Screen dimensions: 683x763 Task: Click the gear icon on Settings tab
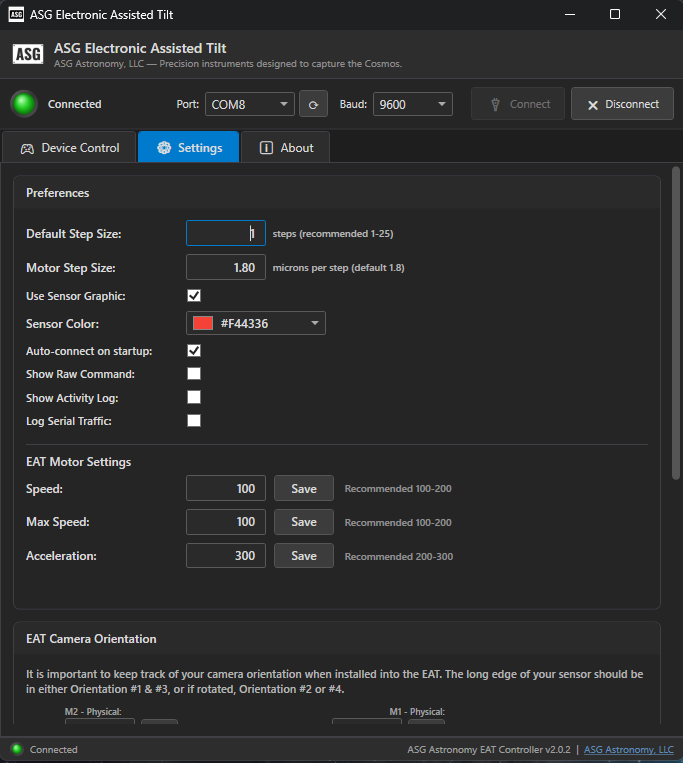(x=164, y=148)
